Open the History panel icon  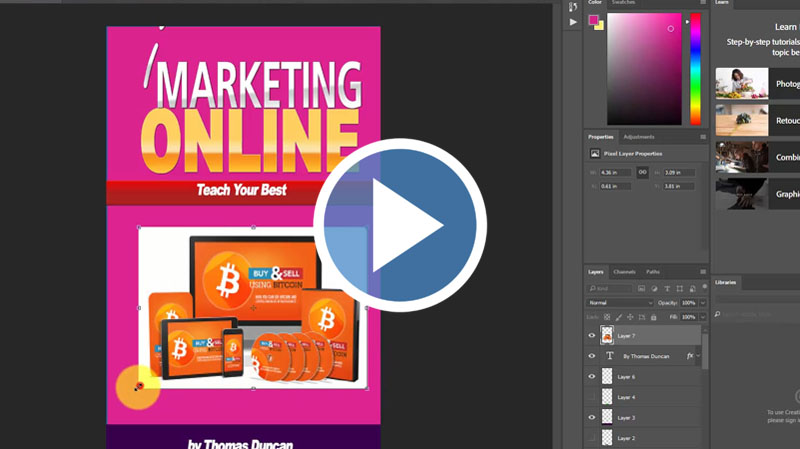(573, 6)
